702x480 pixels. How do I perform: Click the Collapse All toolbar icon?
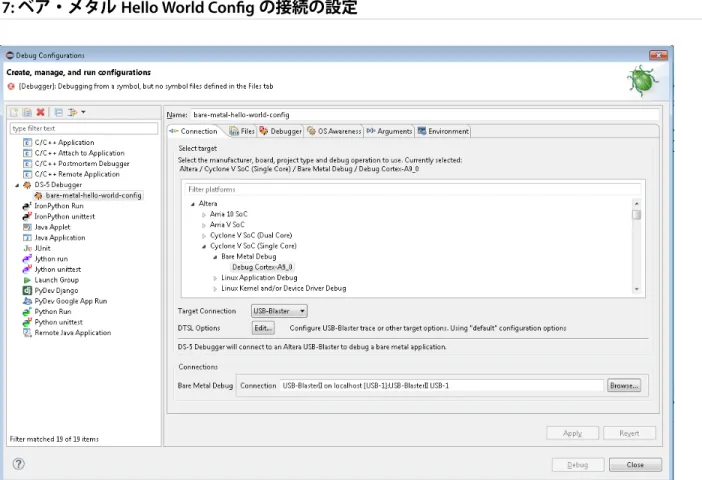pos(58,112)
